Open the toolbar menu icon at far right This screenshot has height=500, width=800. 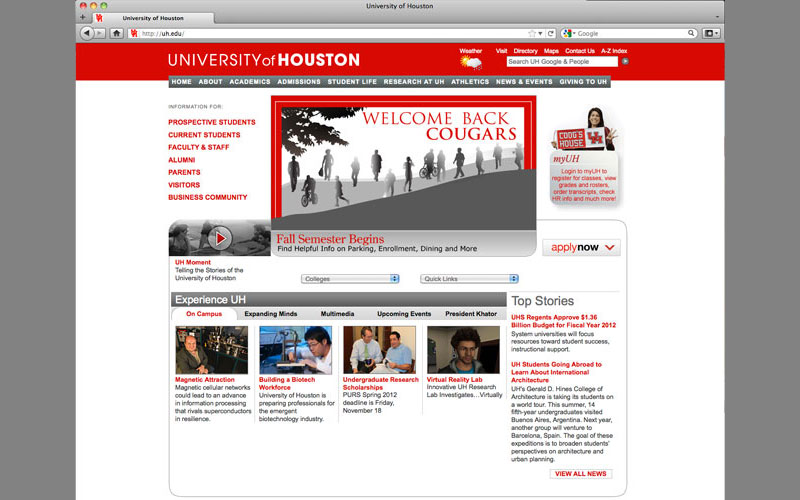pos(711,33)
